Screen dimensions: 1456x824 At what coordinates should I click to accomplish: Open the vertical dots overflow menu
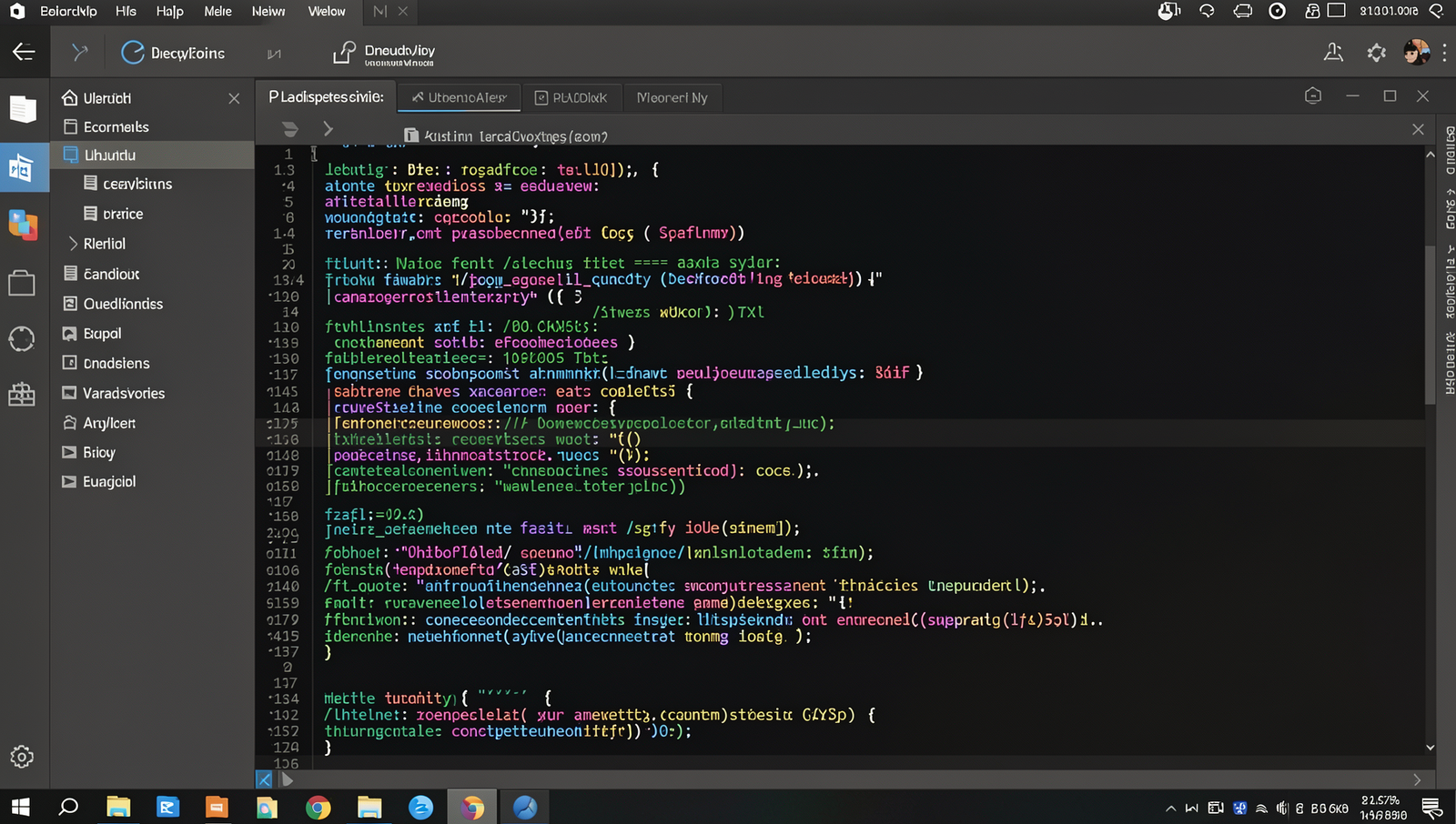pyautogui.click(x=1444, y=53)
